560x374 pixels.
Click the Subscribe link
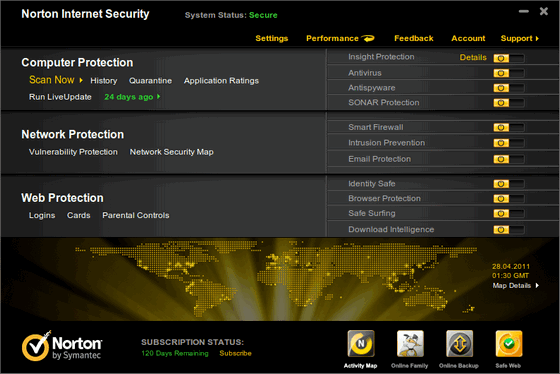pos(235,353)
